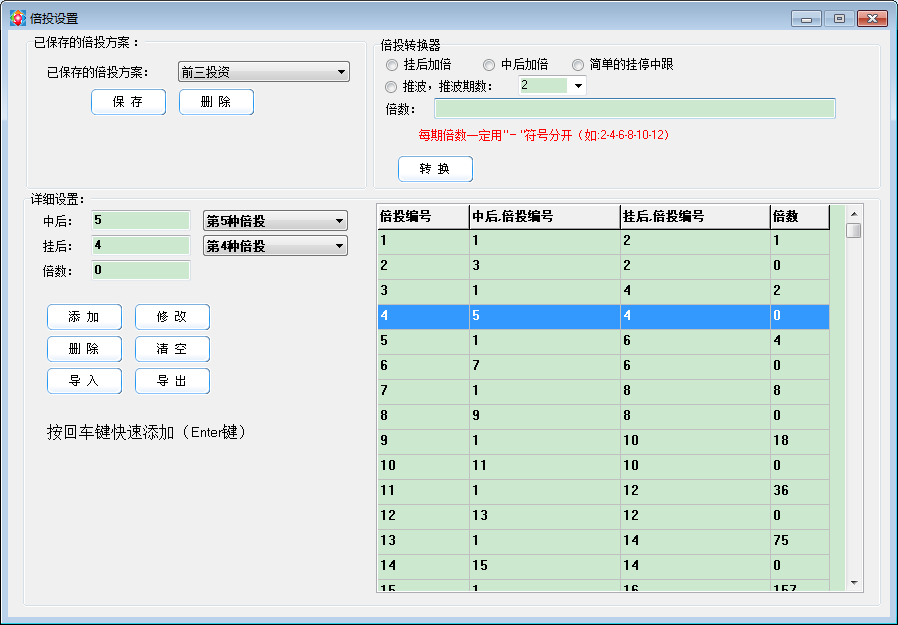Click the 导入 button
898x625 pixels.
pyautogui.click(x=84, y=381)
